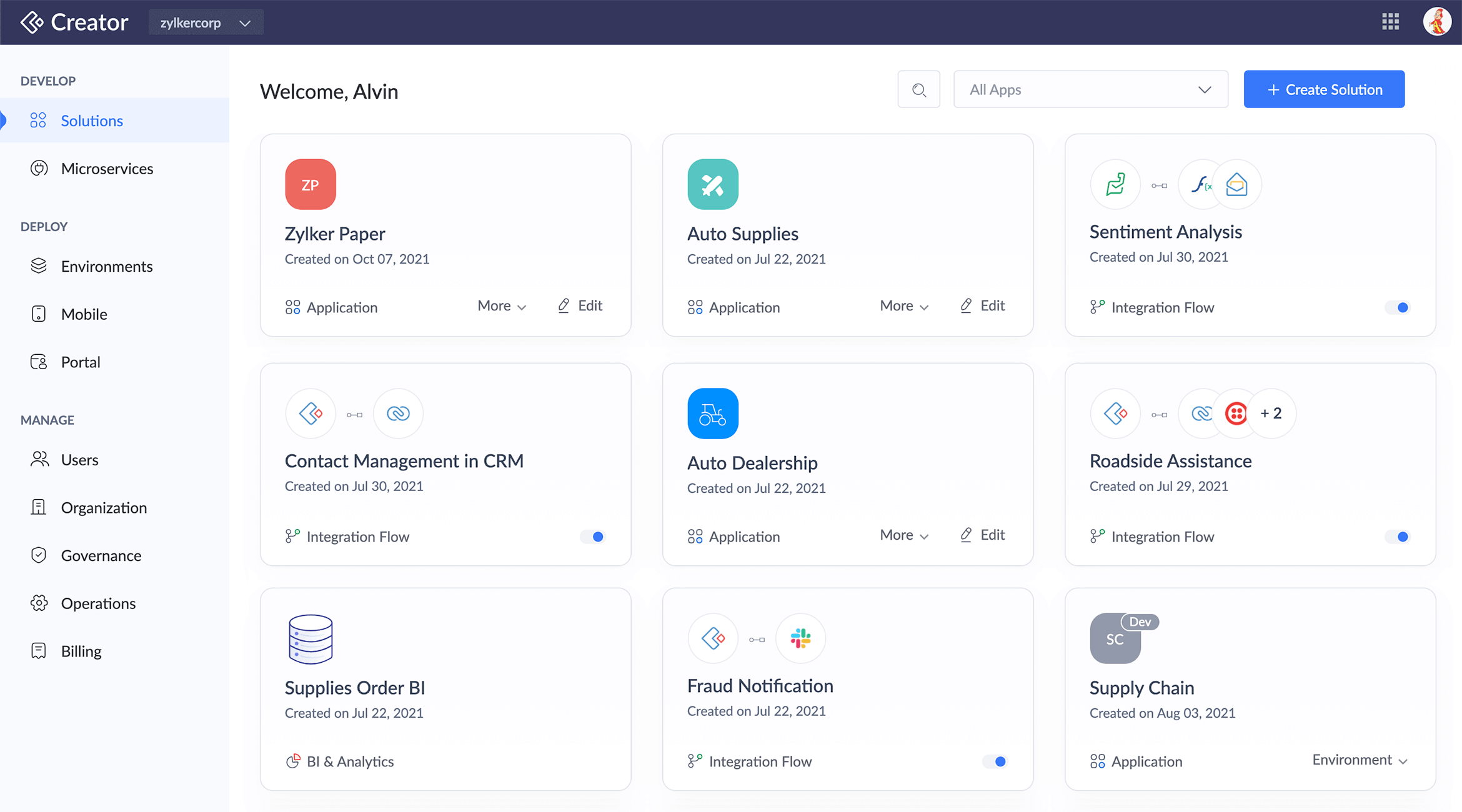The width and height of the screenshot is (1462, 812).
Task: Select the Portal icon in the sidebar
Action: (x=39, y=362)
